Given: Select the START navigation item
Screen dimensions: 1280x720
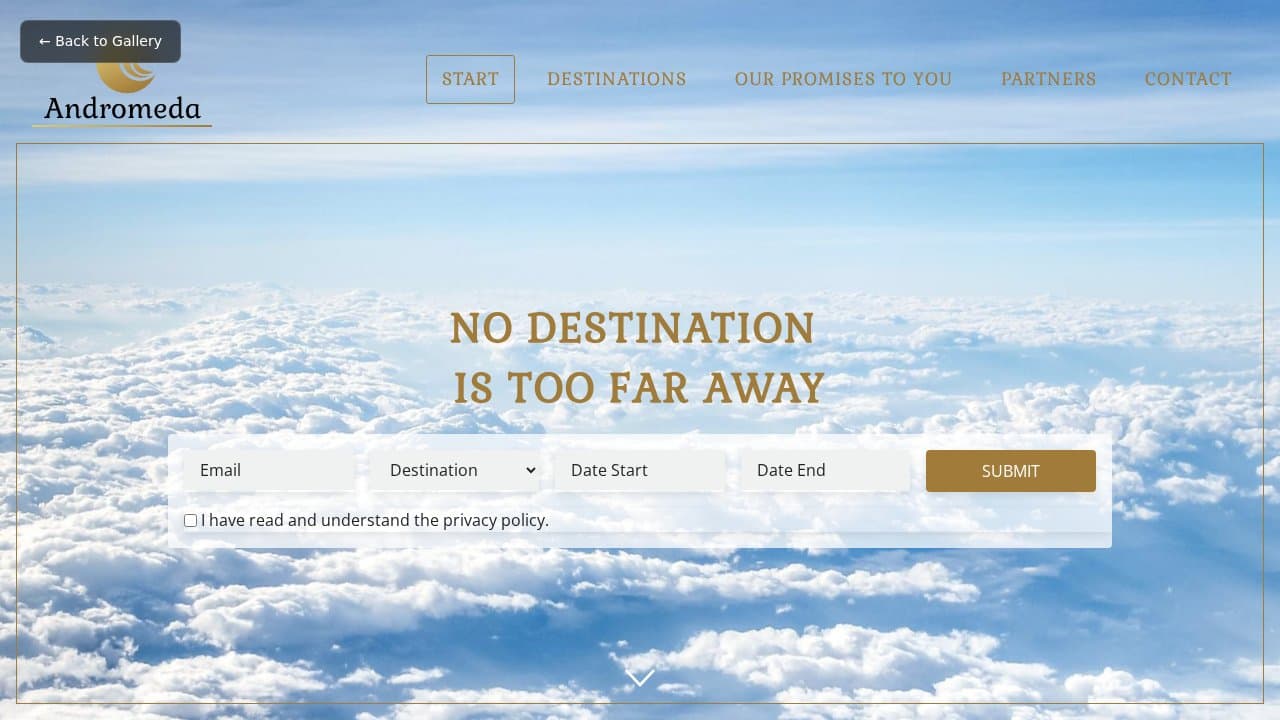Looking at the screenshot, I should pos(470,79).
